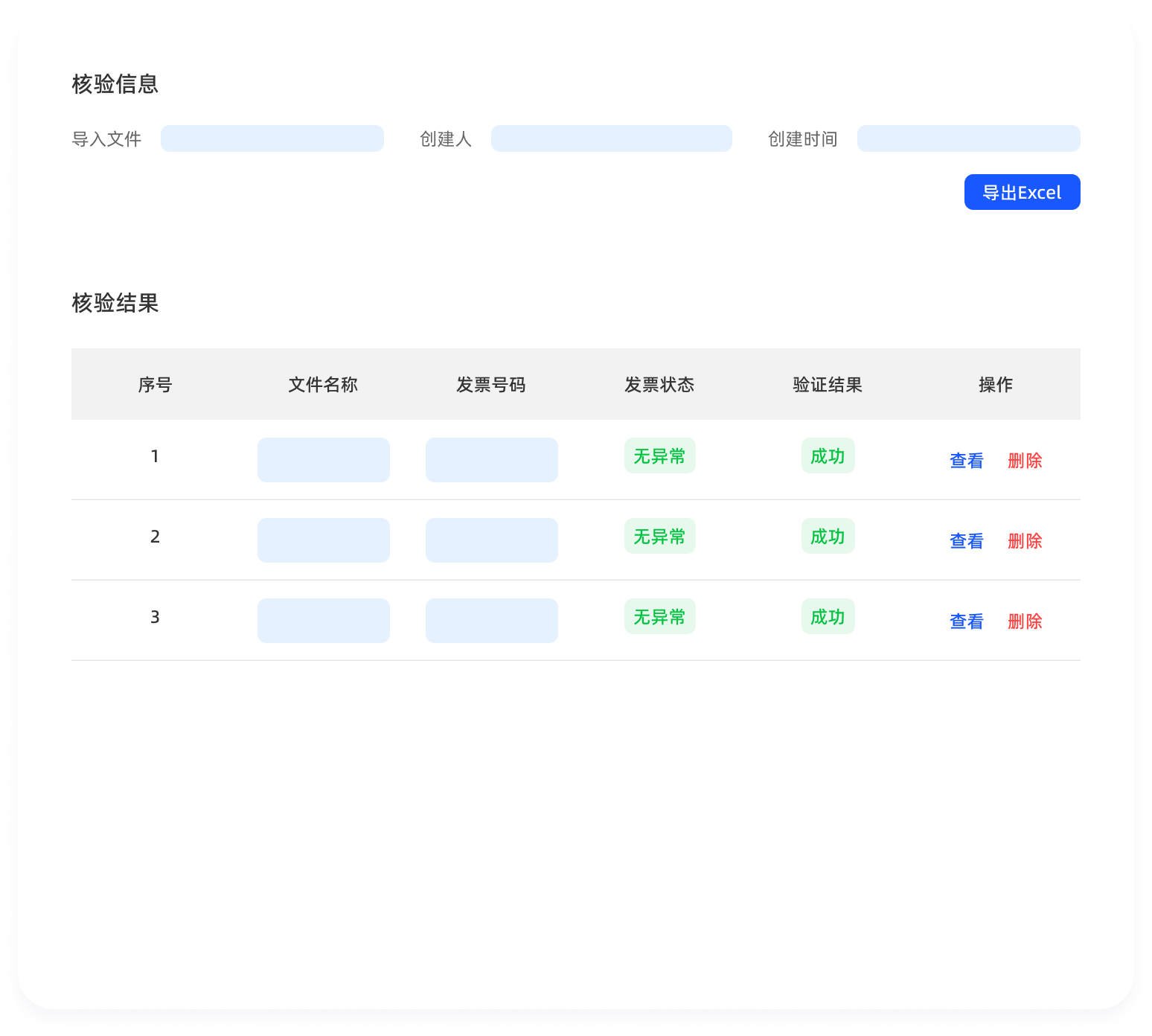Remove row 3 with 删除 link
Image resolution: width=1152 pixels, height=1036 pixels.
[1025, 621]
